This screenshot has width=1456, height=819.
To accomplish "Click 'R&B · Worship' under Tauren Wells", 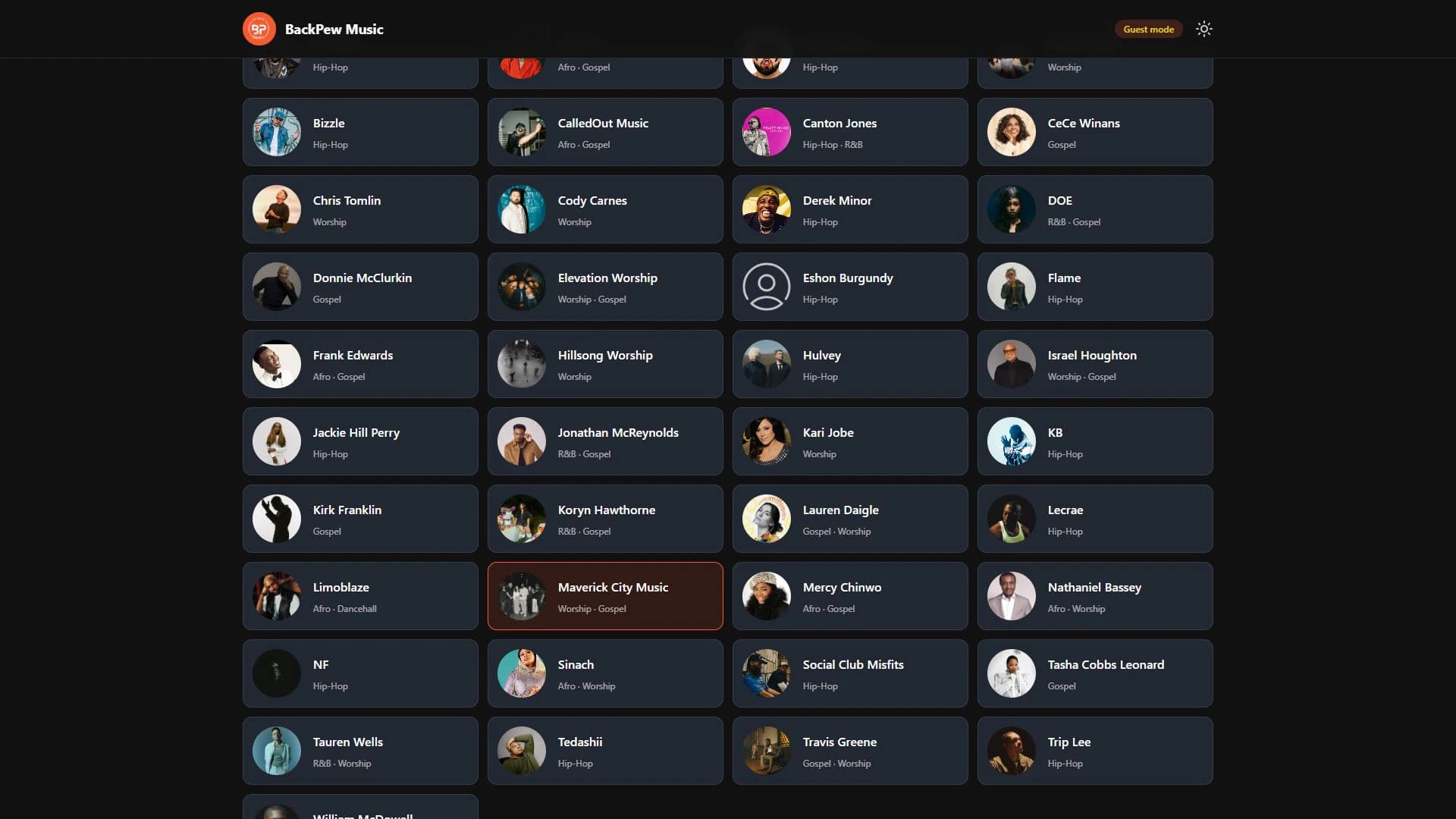I will point(341,764).
